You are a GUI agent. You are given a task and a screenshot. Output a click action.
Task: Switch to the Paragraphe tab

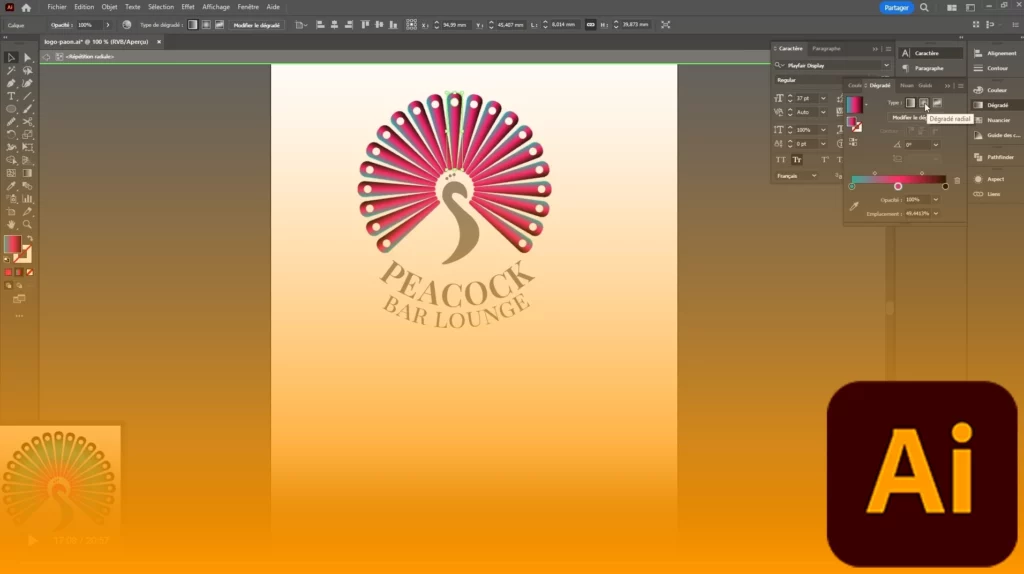point(826,48)
